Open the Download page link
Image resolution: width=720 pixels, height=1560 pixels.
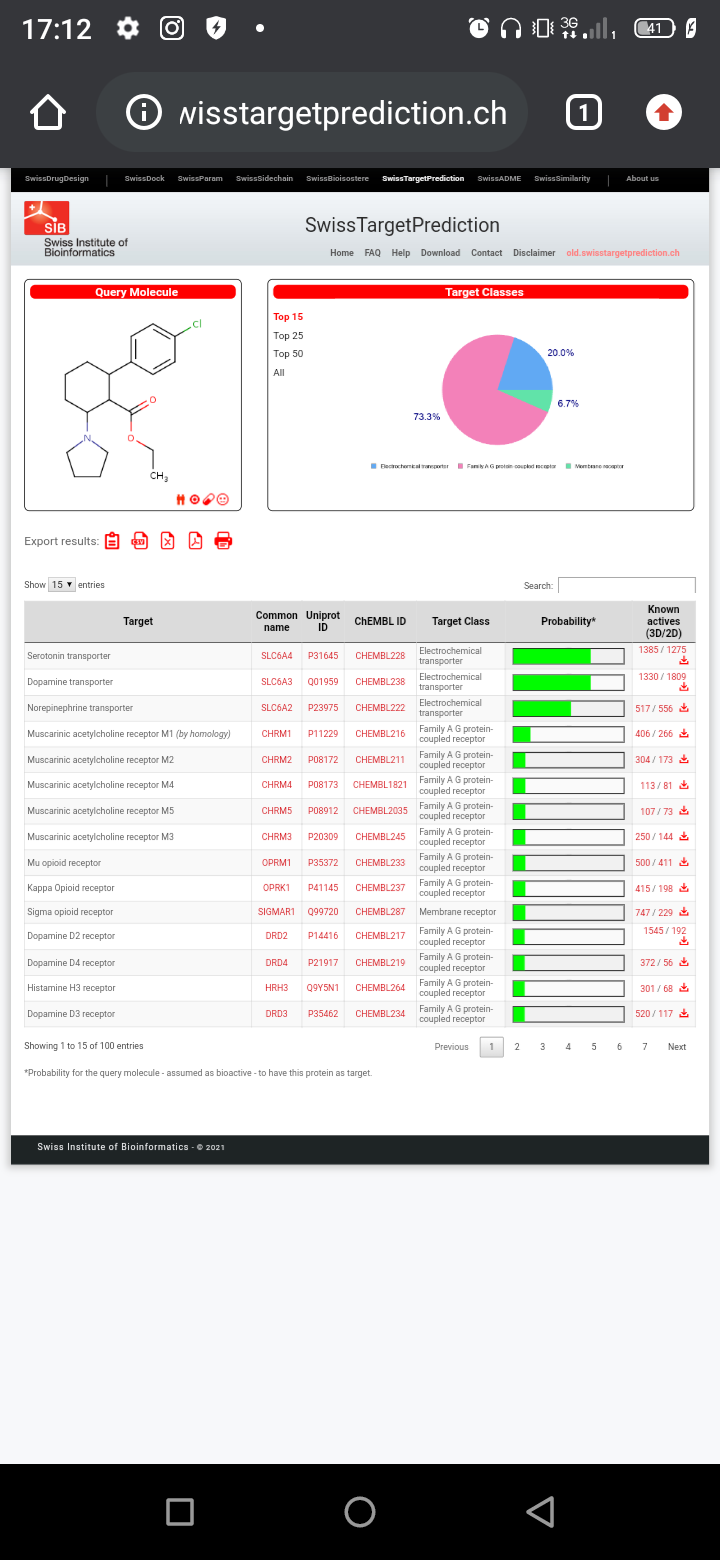[440, 253]
